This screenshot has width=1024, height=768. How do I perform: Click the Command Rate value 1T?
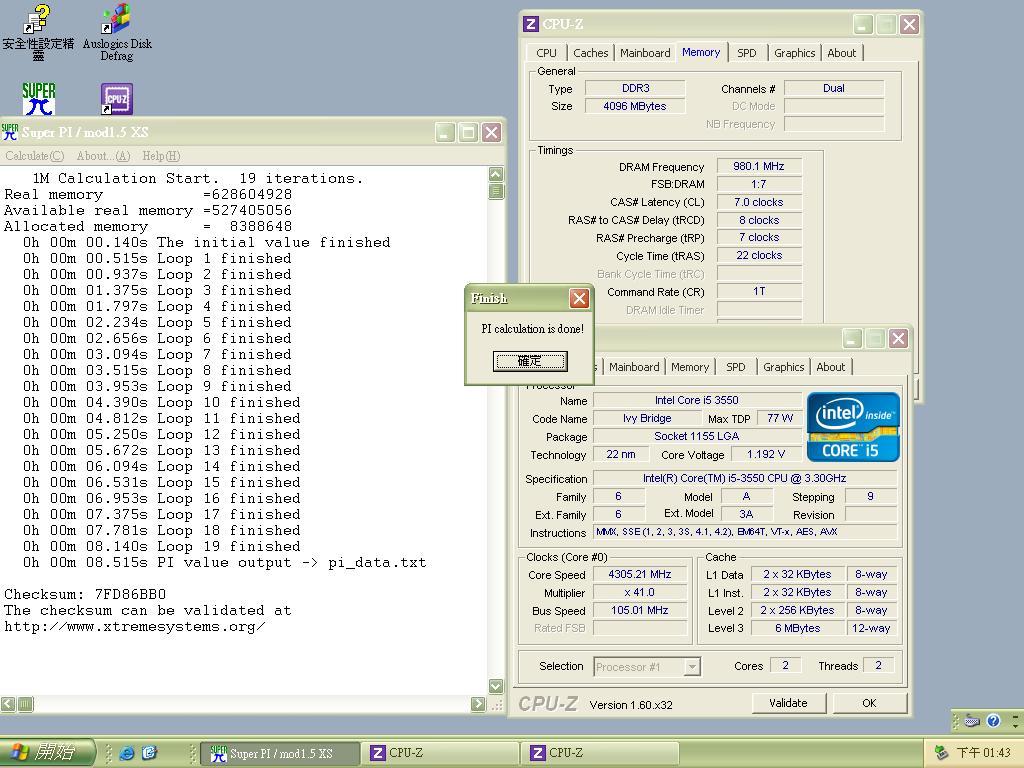pos(759,291)
